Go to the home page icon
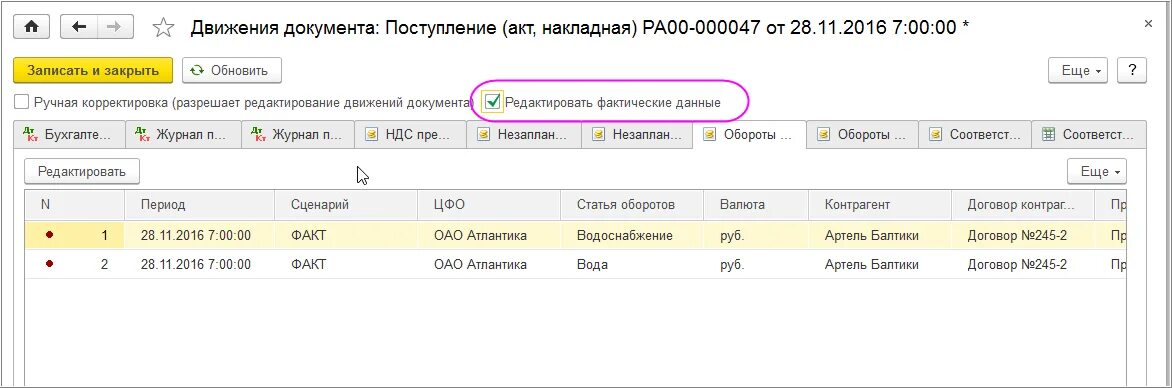 pos(32,26)
